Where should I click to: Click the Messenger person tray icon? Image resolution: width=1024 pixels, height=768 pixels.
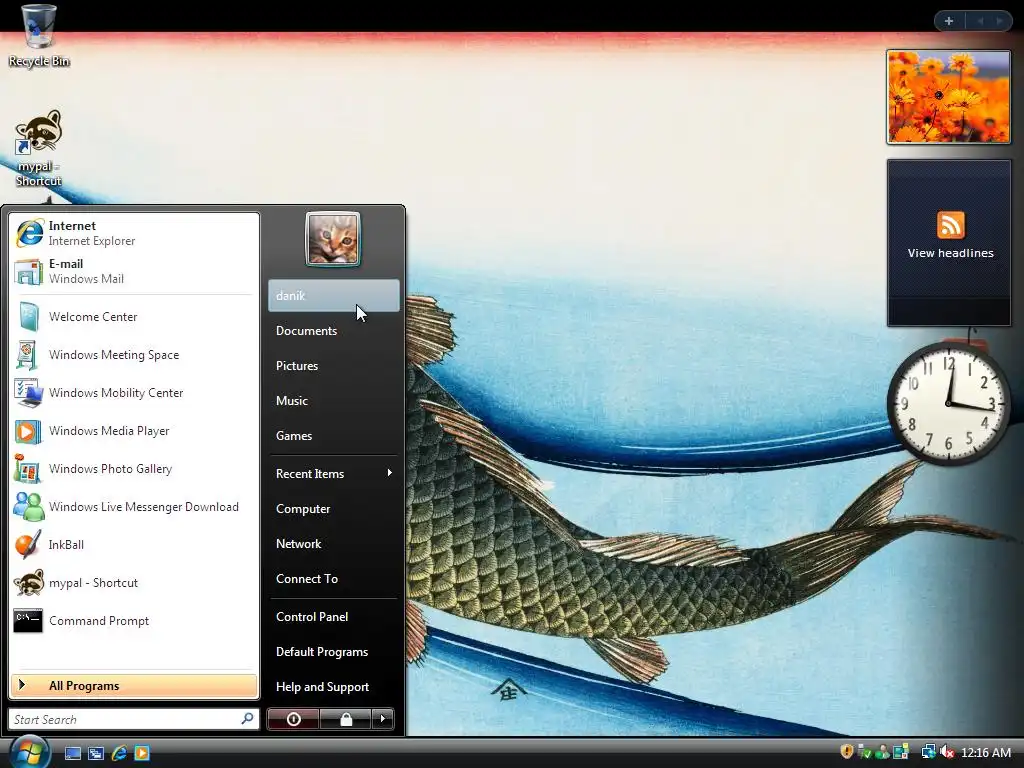pyautogui.click(x=882, y=752)
